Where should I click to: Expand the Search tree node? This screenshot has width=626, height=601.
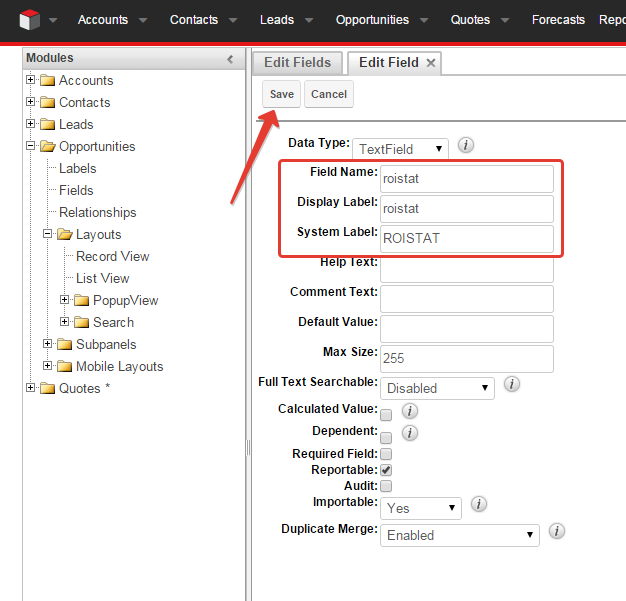point(64,321)
